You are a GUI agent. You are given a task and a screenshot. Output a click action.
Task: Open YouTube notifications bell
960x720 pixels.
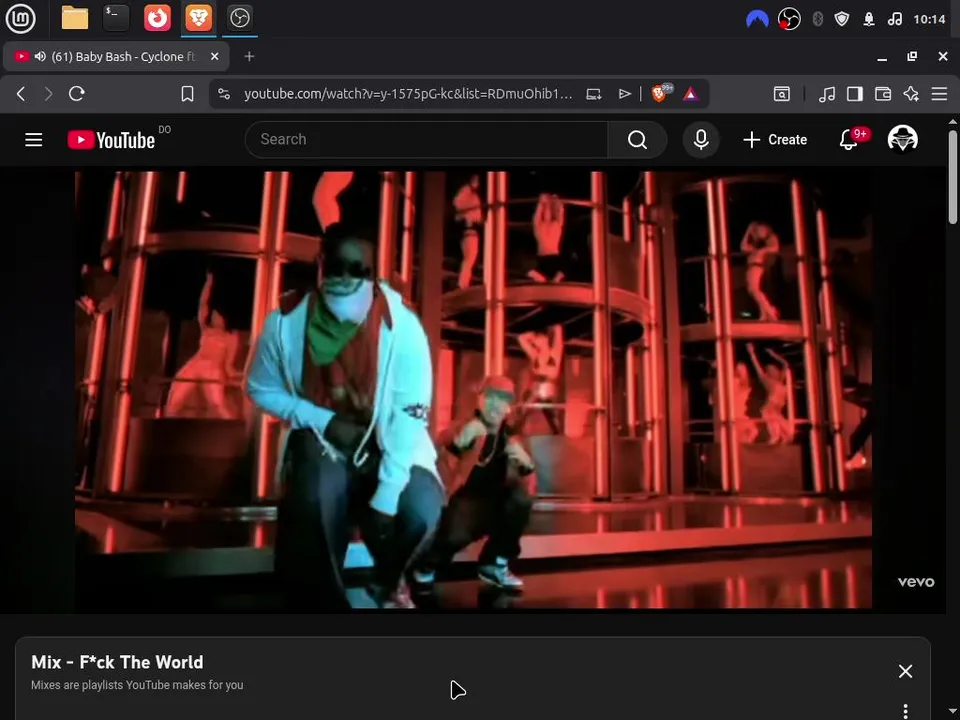coord(849,140)
